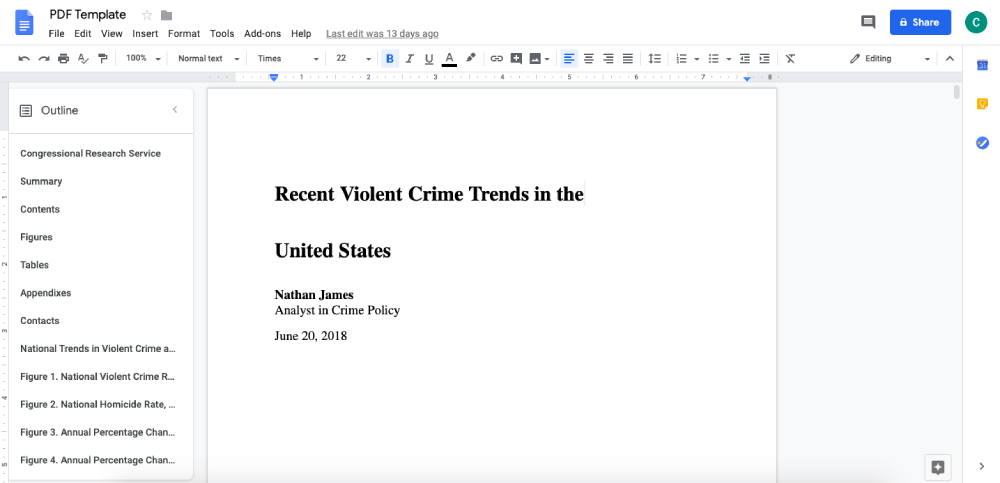Jump to Summary in the outline

[x=41, y=181]
